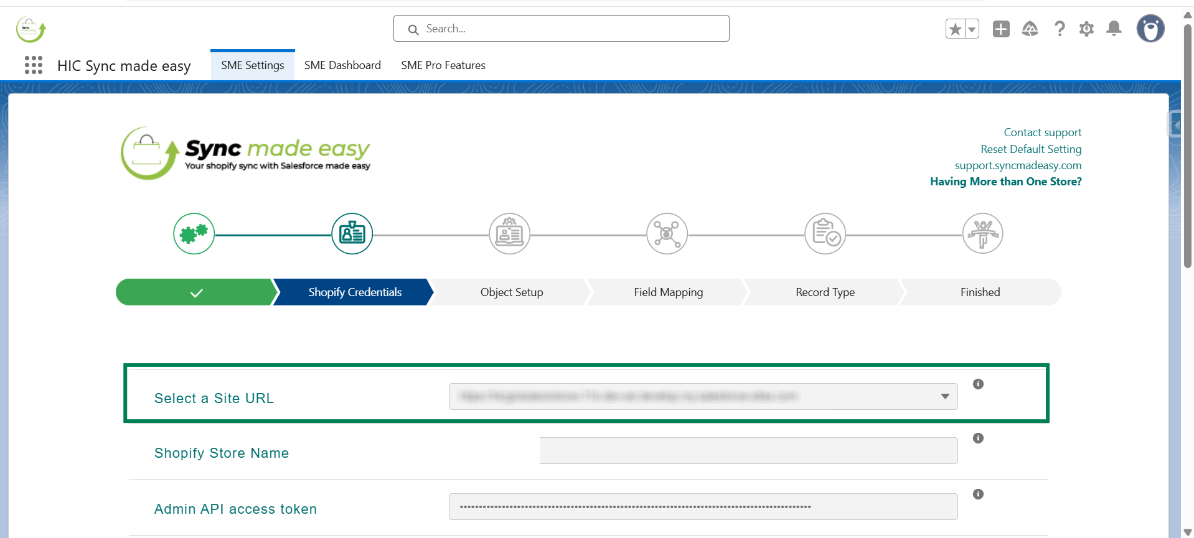Click the Shopify Store Name input field

749,450
